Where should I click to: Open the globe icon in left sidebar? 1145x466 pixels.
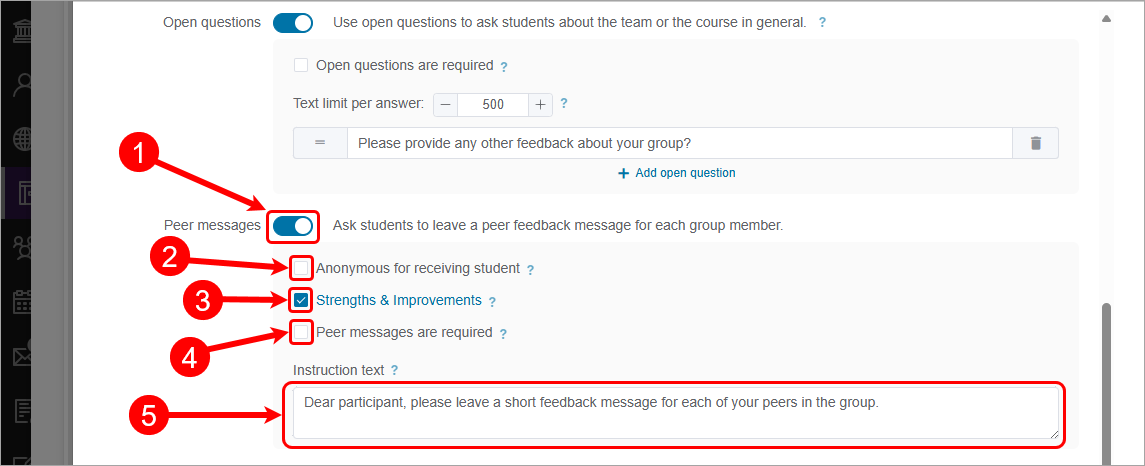pyautogui.click(x=21, y=138)
